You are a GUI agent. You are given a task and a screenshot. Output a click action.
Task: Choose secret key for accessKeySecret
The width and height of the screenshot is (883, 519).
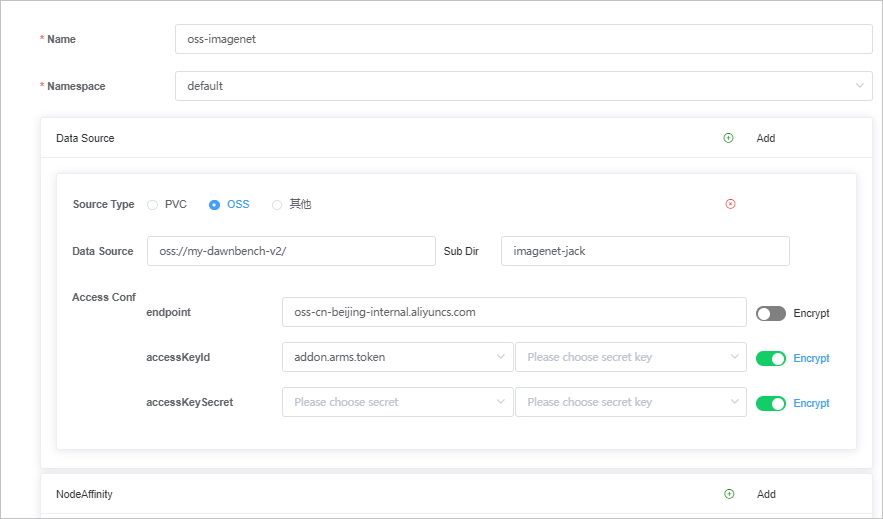coord(630,402)
